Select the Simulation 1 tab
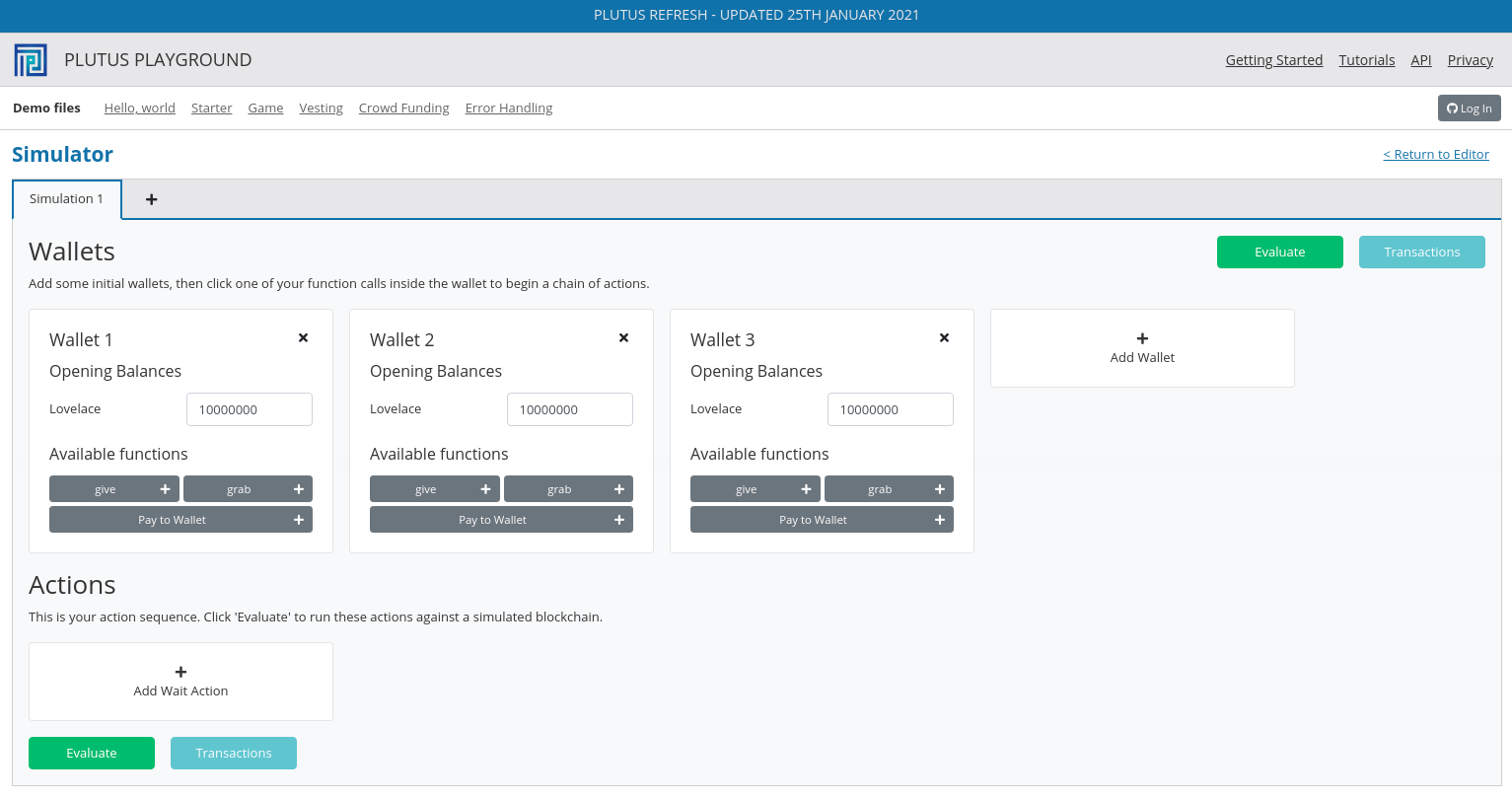Image resolution: width=1512 pixels, height=799 pixels. point(66,199)
